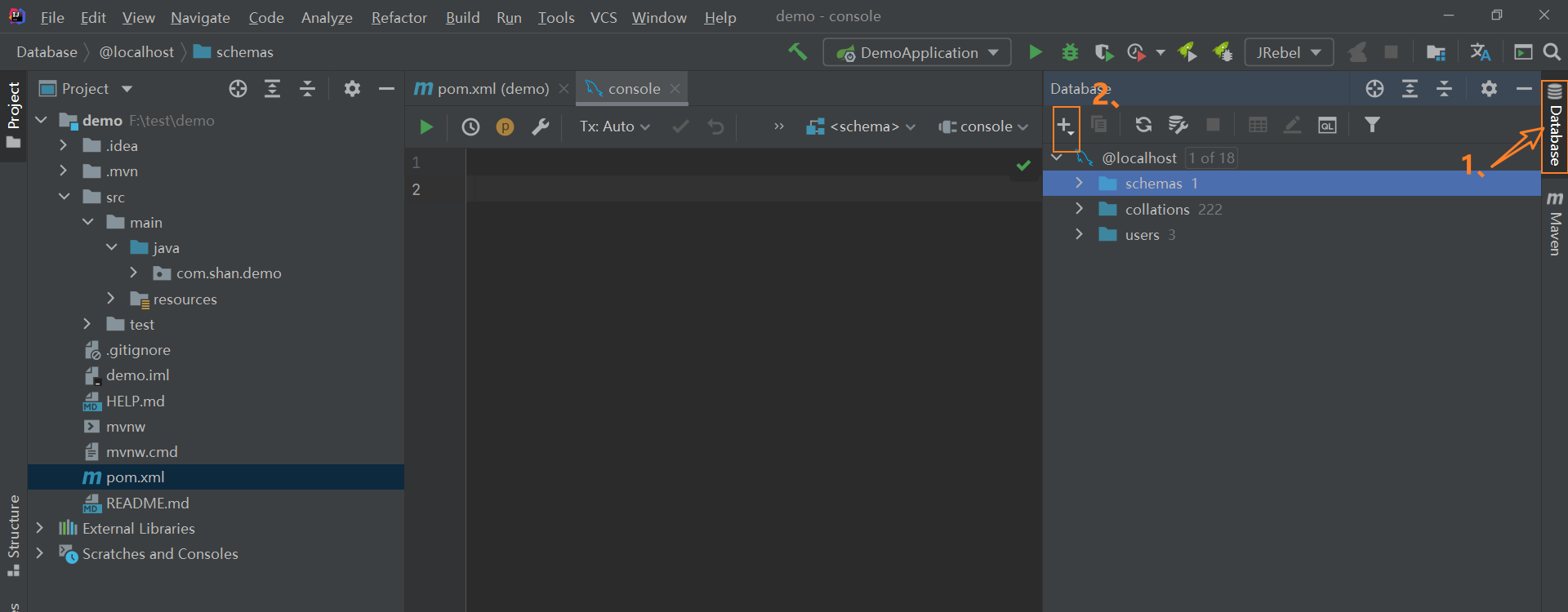Close the console tab
Screen dimensions: 1568x612
pyautogui.click(x=675, y=89)
